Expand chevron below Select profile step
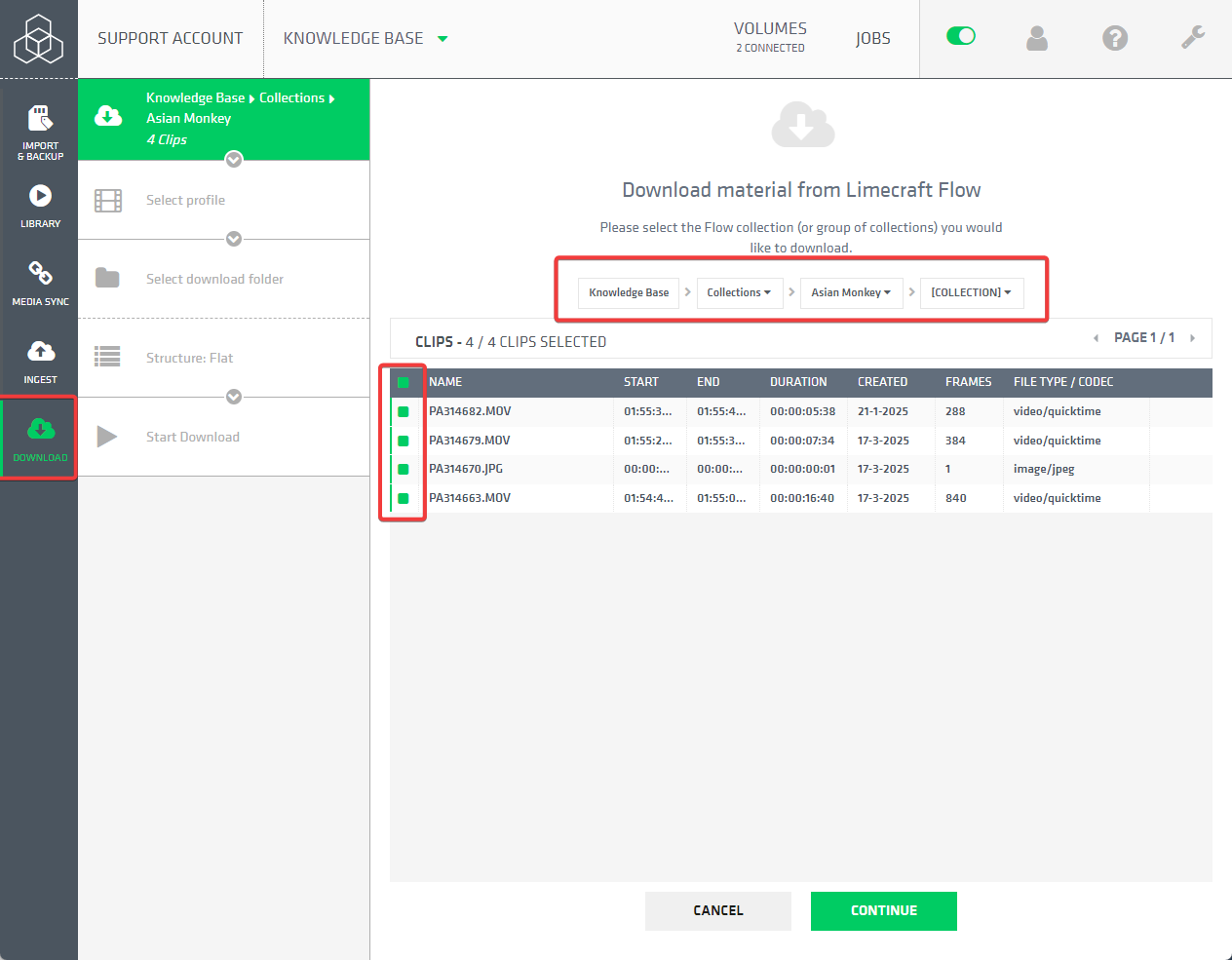The width and height of the screenshot is (1232, 960). pos(234,239)
